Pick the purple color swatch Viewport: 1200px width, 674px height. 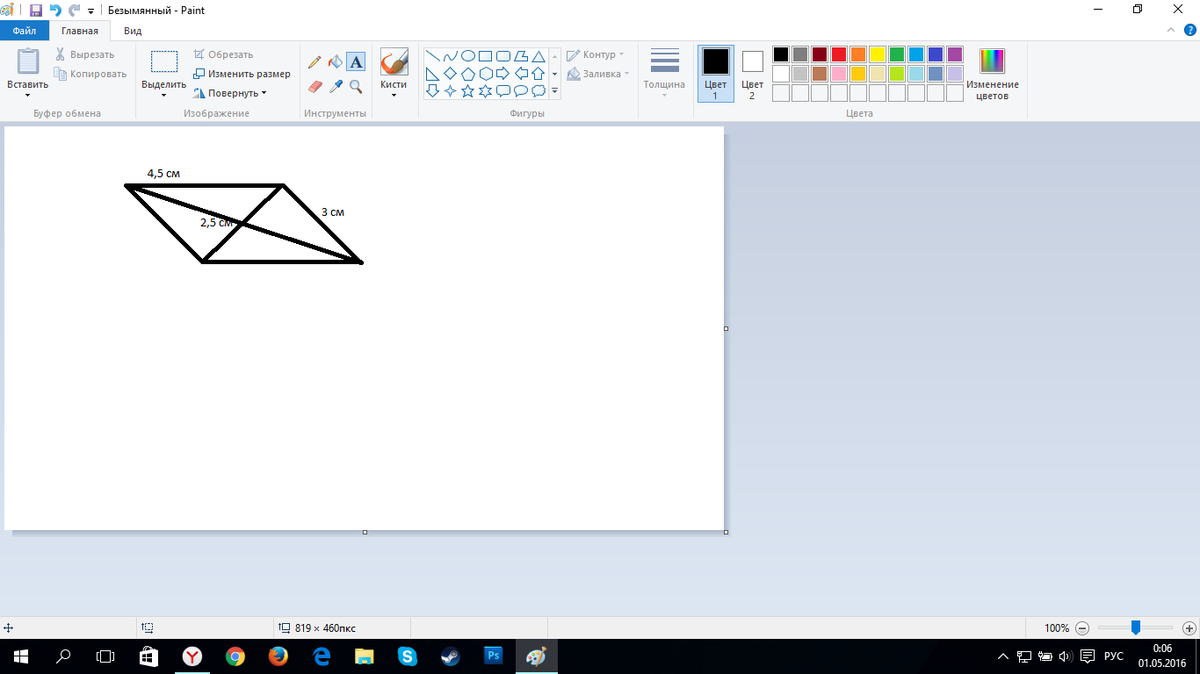click(955, 54)
